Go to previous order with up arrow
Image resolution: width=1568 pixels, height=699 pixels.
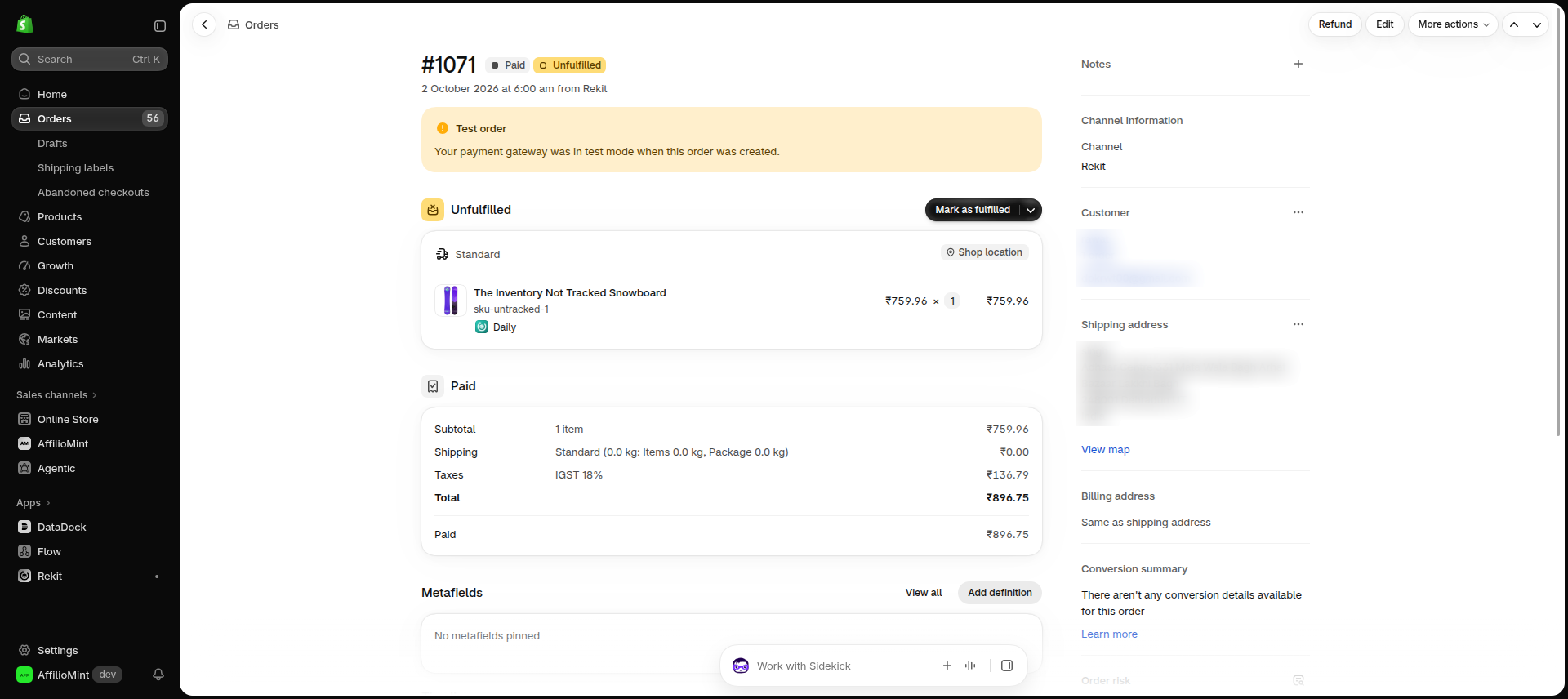click(x=1514, y=24)
